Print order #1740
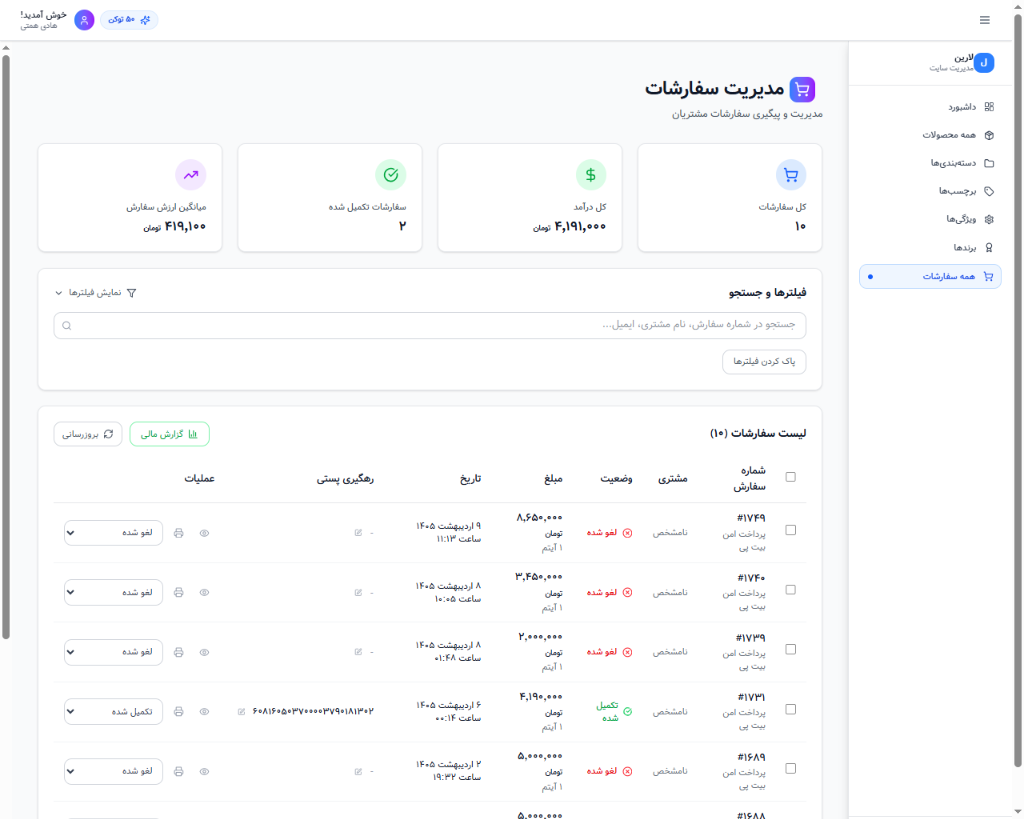1024x819 pixels. 178,592
